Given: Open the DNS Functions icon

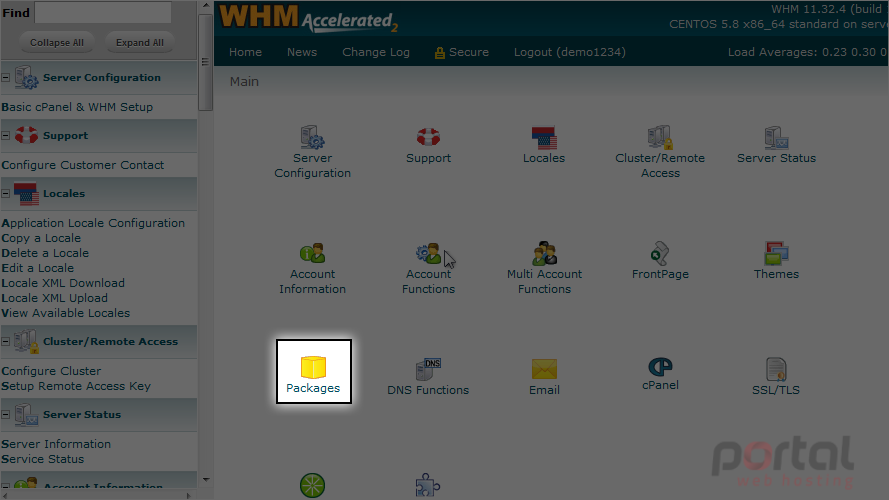Looking at the screenshot, I should [x=428, y=369].
